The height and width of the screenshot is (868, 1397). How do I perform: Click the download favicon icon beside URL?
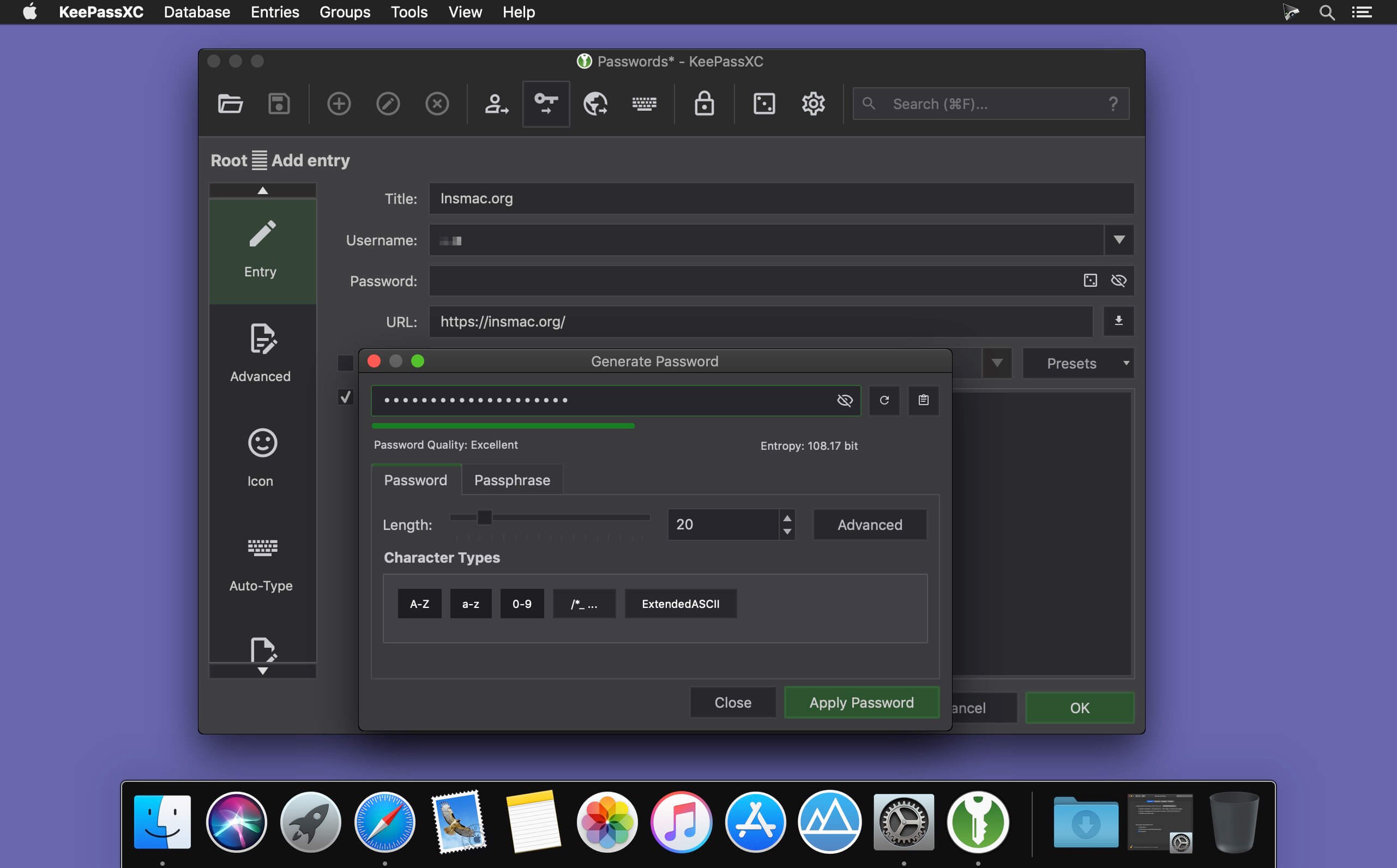pyautogui.click(x=1118, y=321)
